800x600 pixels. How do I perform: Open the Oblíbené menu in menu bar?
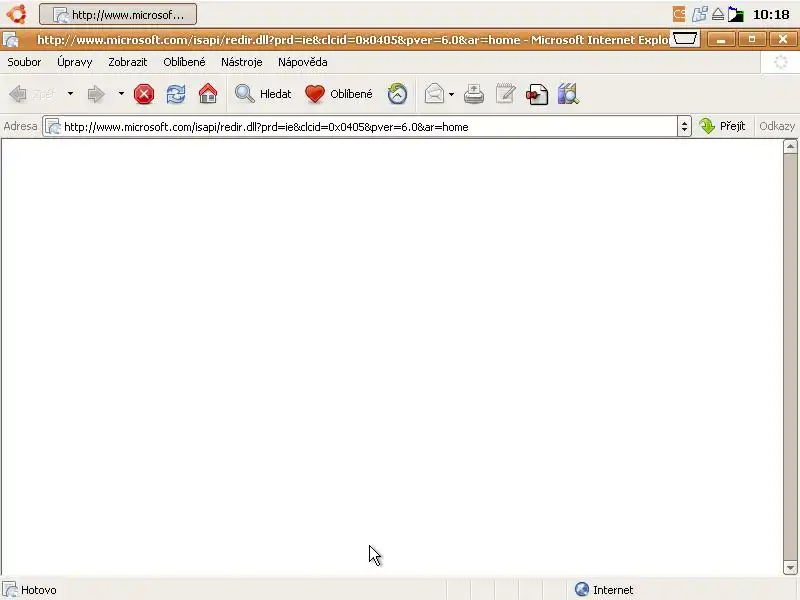point(184,62)
